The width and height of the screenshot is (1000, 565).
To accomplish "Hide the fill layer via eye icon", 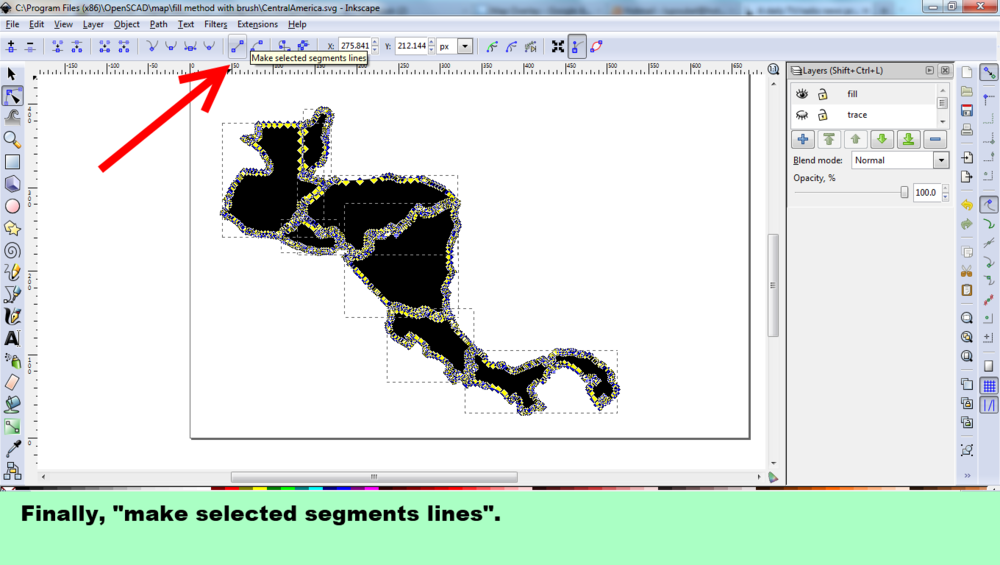I will (802, 94).
